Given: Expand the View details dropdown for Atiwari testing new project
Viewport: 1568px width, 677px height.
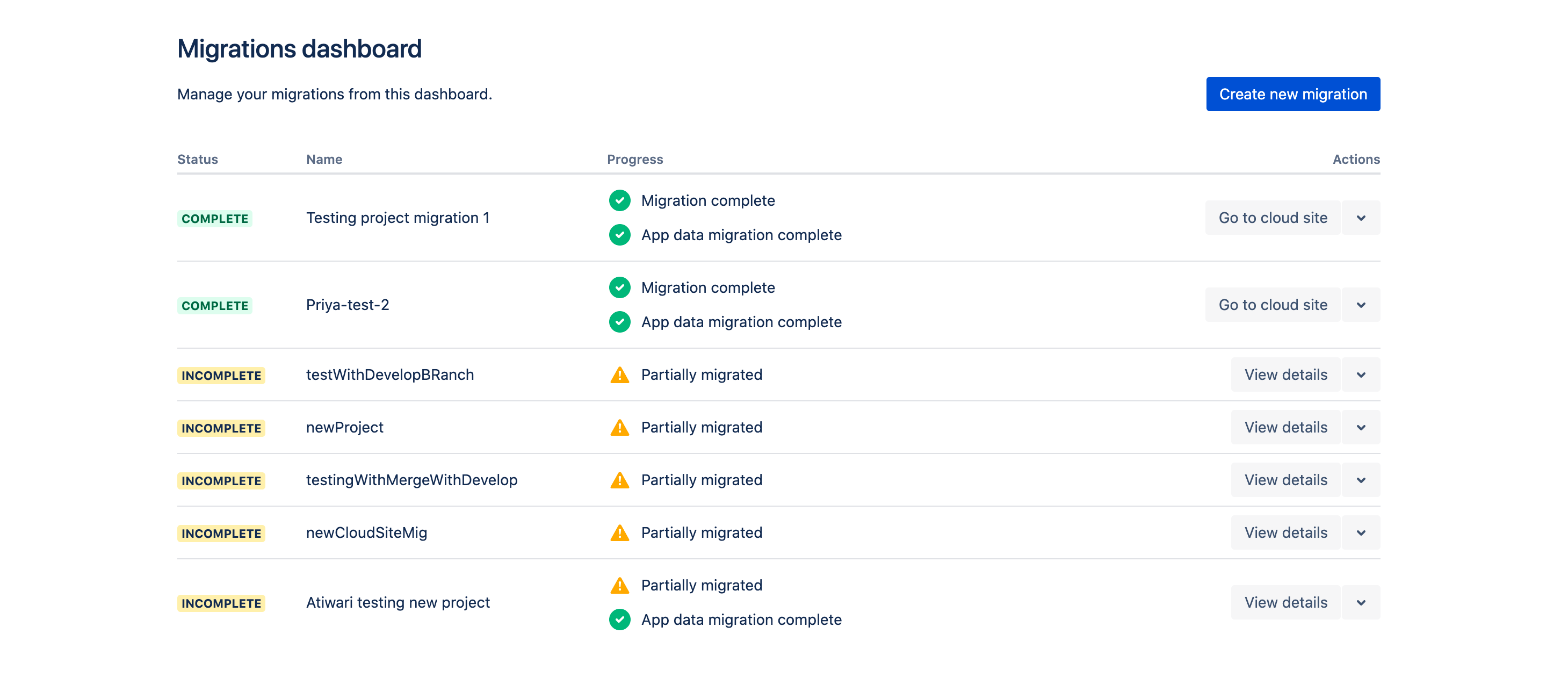Looking at the screenshot, I should pos(1362,602).
